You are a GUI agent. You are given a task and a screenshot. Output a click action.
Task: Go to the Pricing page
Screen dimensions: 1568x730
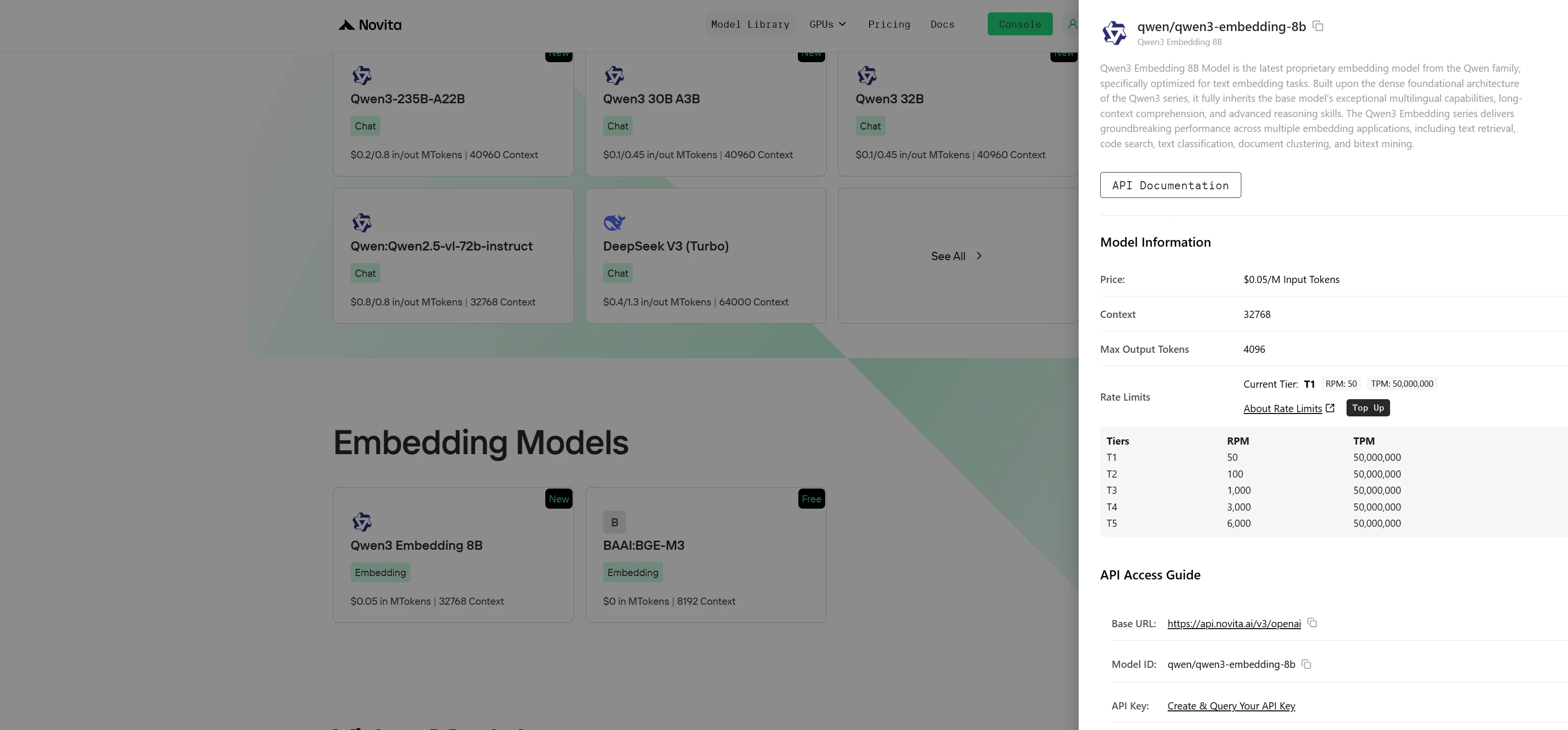tap(889, 24)
